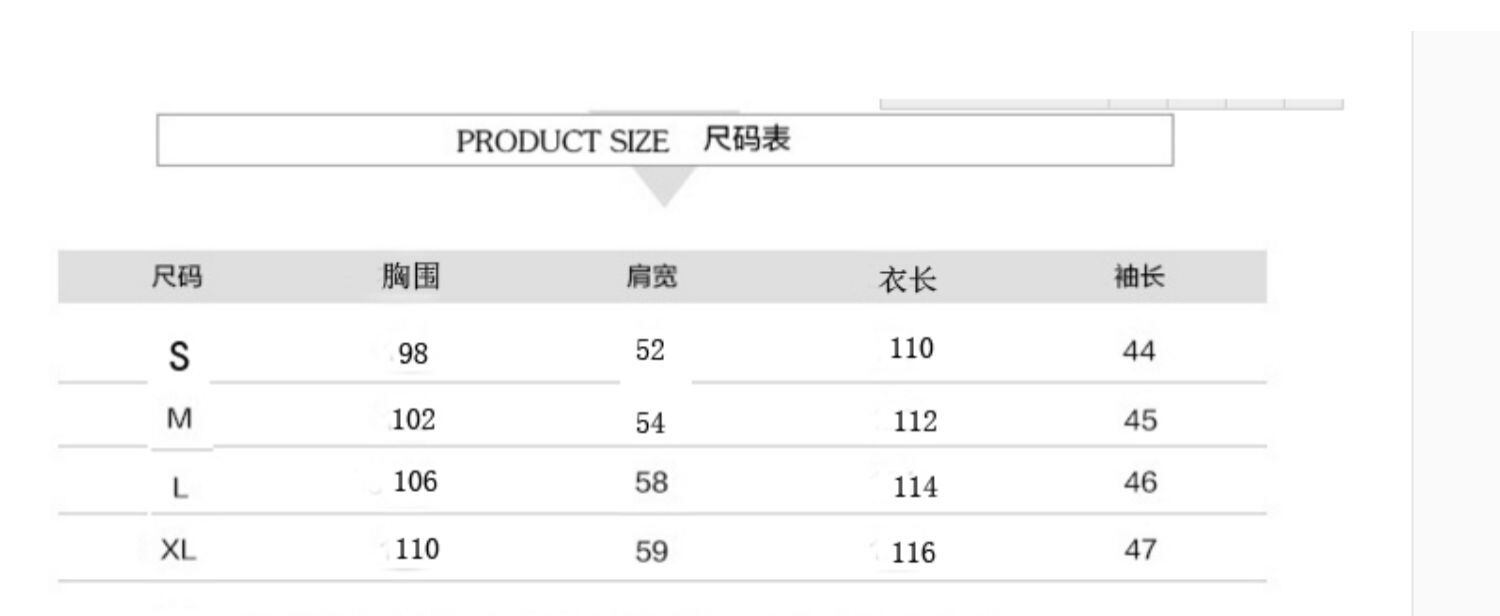Image resolution: width=1500 pixels, height=616 pixels.
Task: Select the garment length value 116
Action: tap(915, 552)
